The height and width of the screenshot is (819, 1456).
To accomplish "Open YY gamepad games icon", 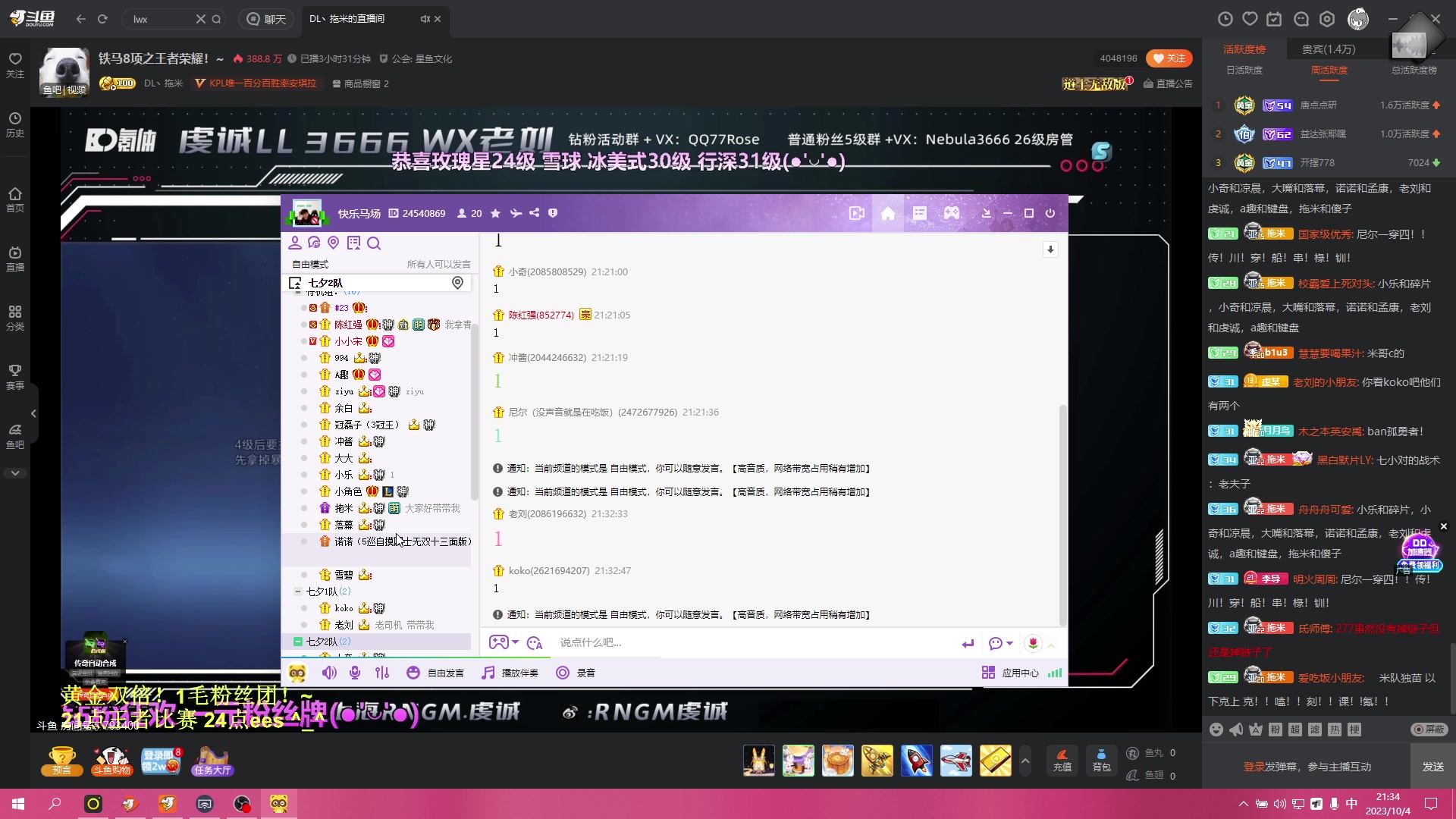I will click(x=952, y=214).
